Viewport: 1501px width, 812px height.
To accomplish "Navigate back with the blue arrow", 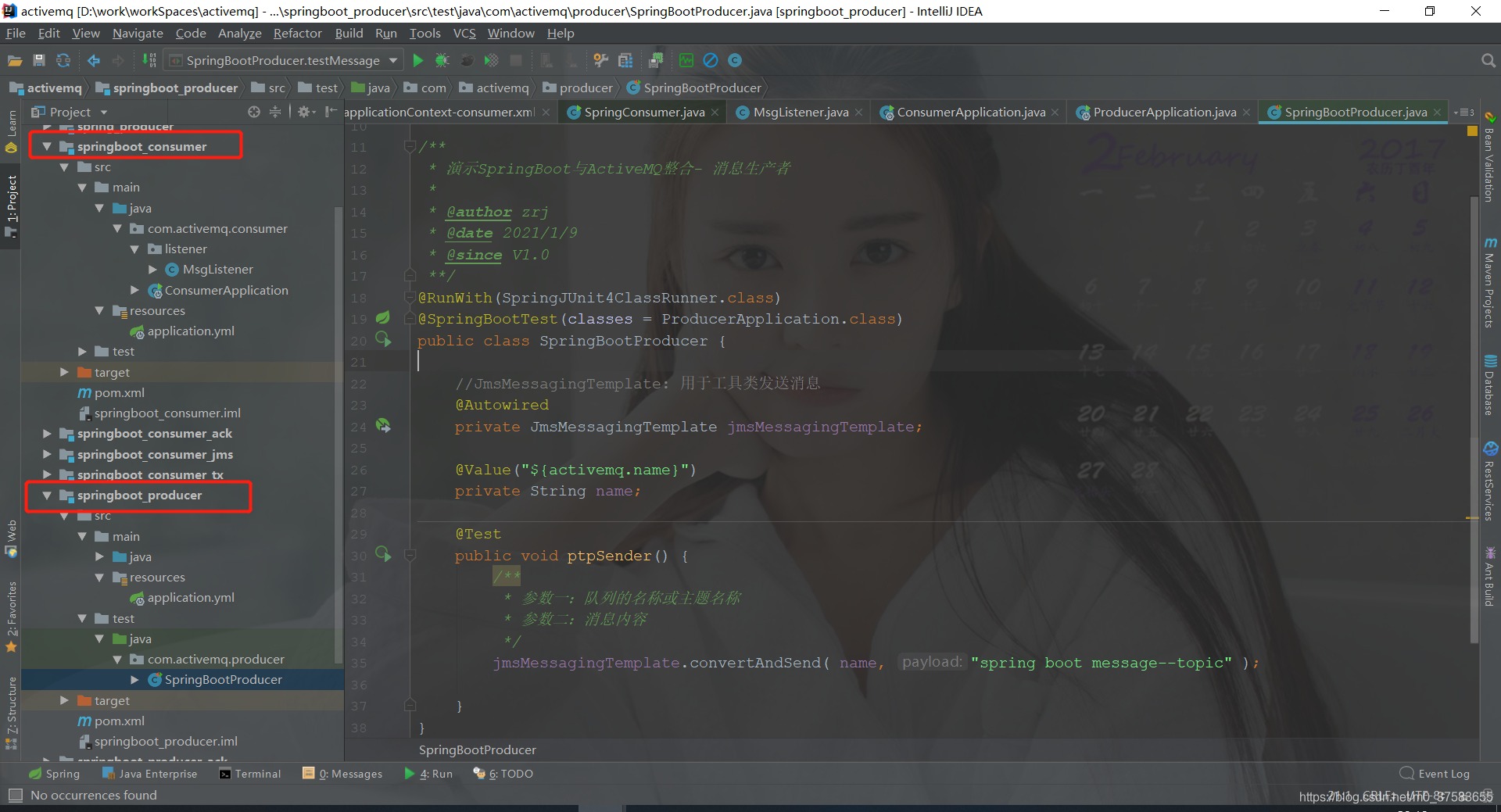I will coord(93,60).
